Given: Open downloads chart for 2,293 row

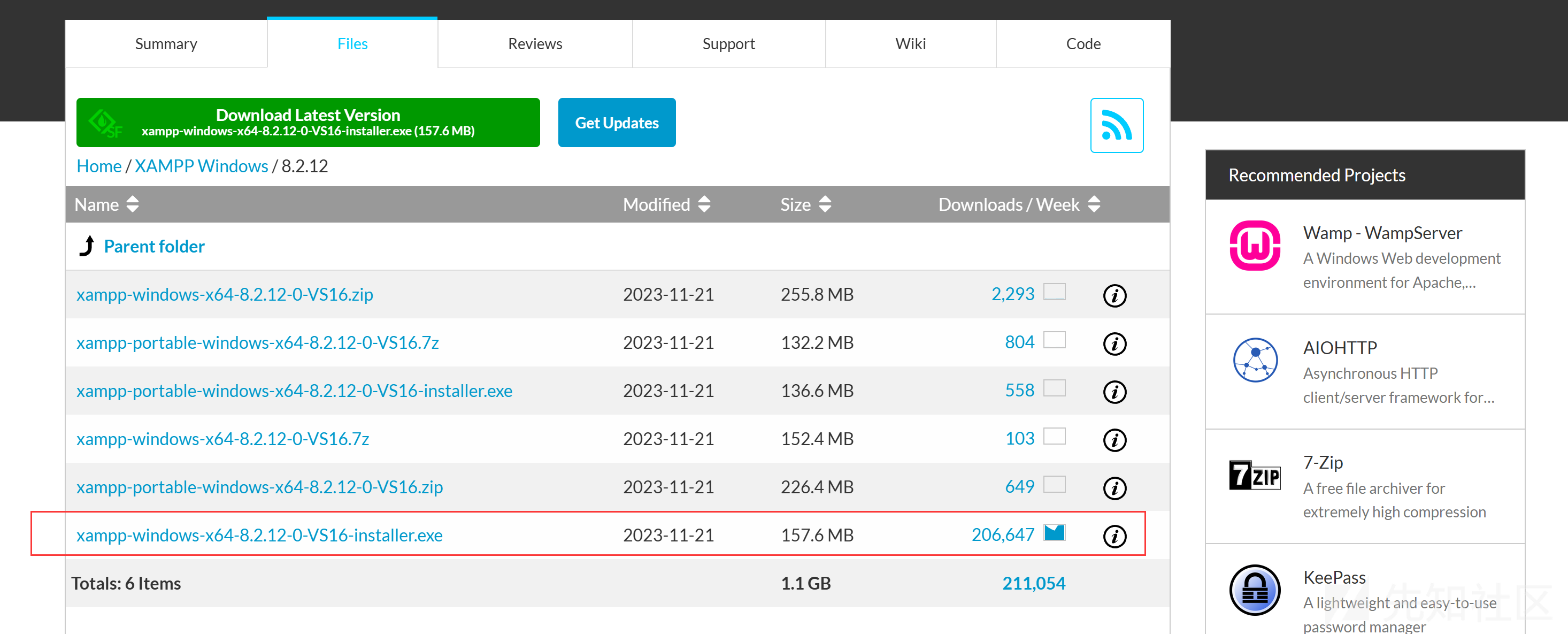Looking at the screenshot, I should (1054, 292).
